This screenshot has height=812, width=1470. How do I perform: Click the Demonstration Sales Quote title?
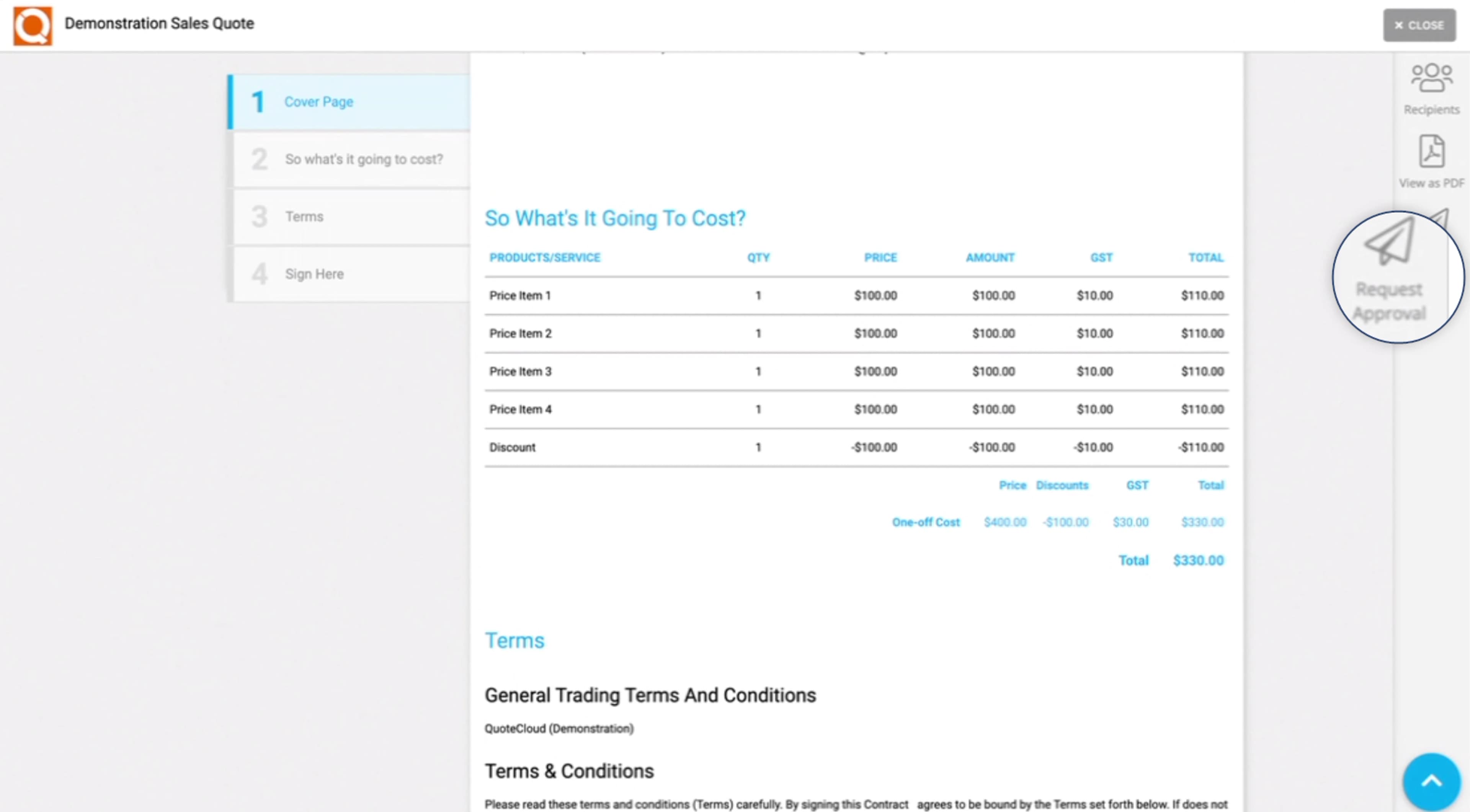(159, 23)
